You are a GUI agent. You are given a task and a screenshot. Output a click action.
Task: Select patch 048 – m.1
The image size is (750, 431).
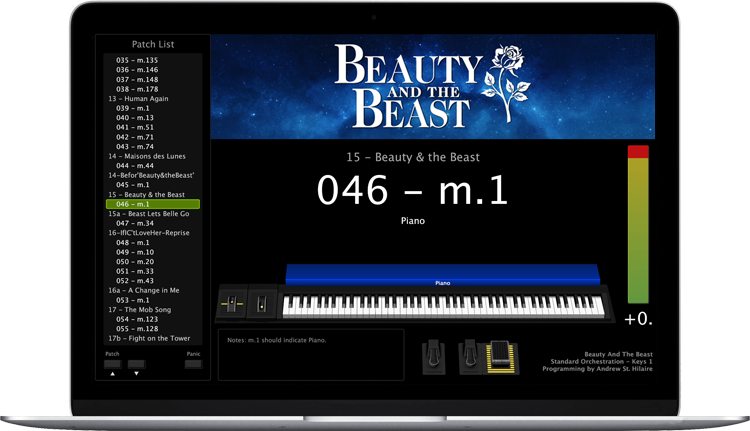tap(153, 243)
